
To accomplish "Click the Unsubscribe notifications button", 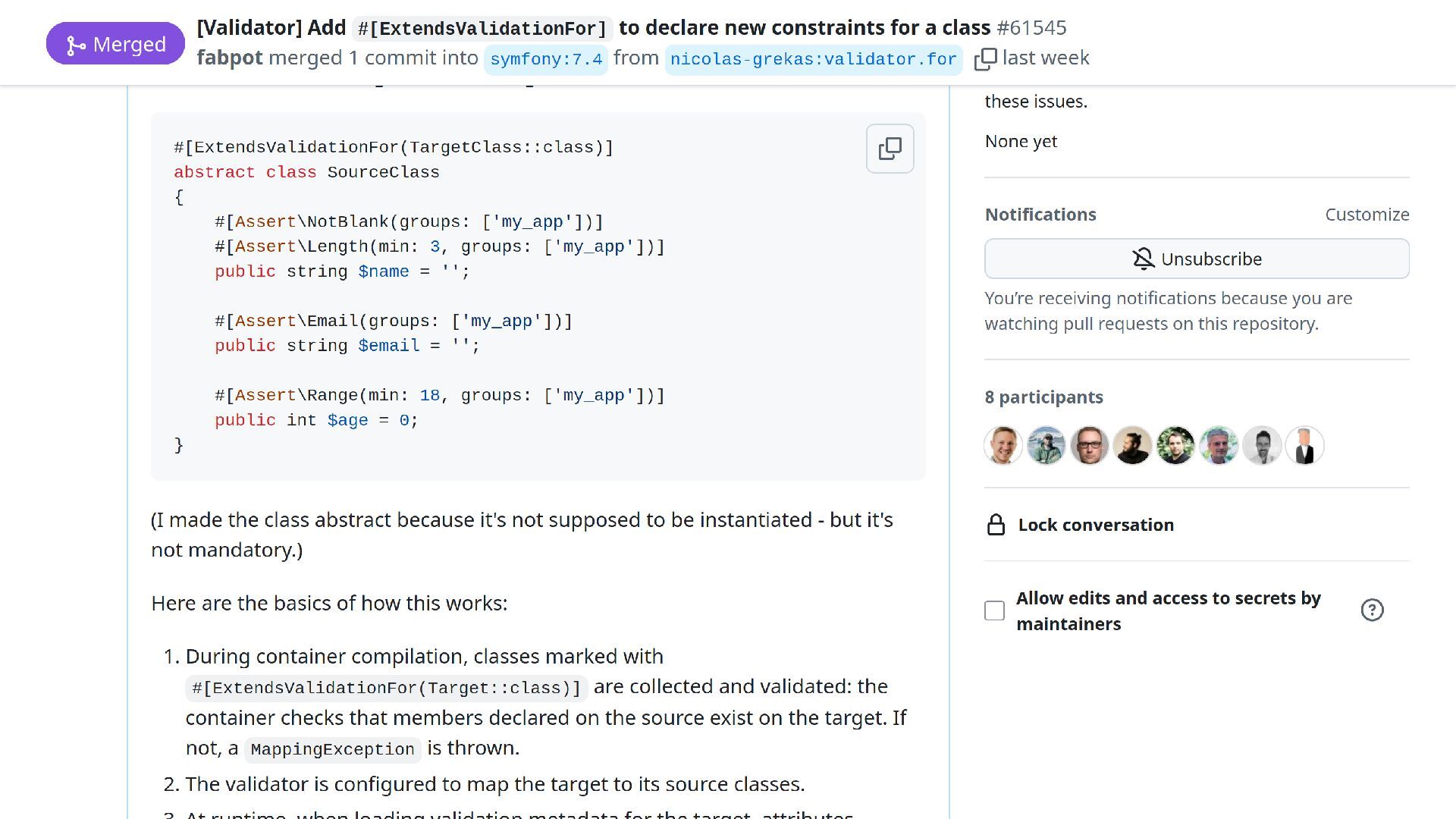I will [1197, 259].
